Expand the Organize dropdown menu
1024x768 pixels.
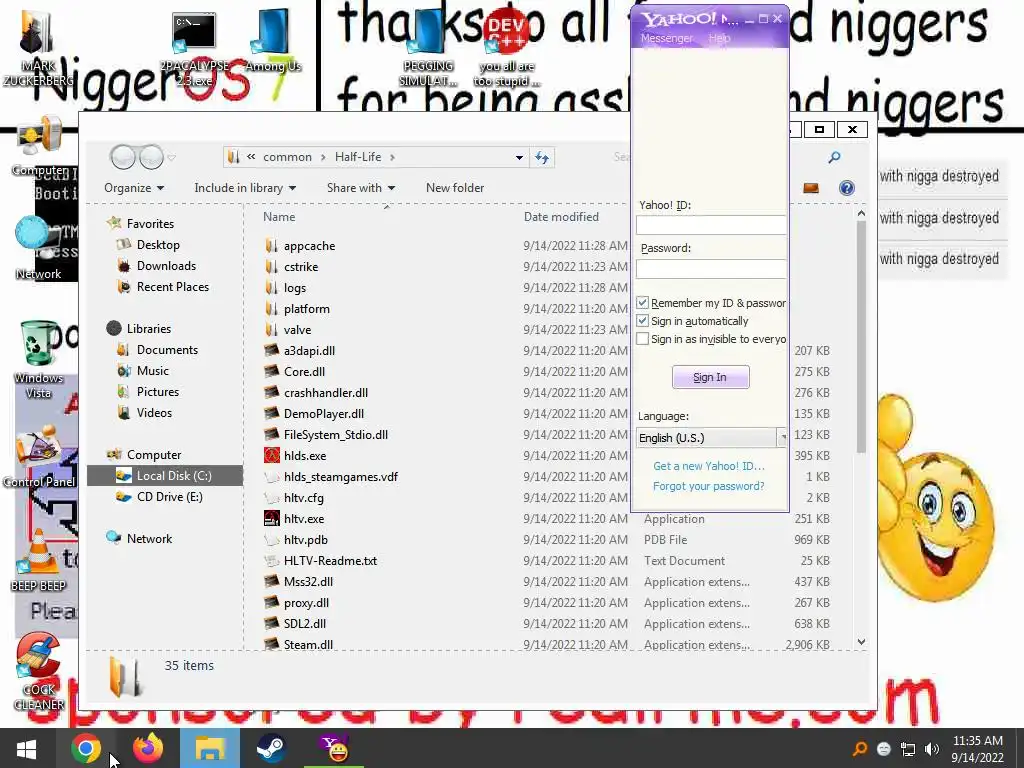(x=134, y=188)
